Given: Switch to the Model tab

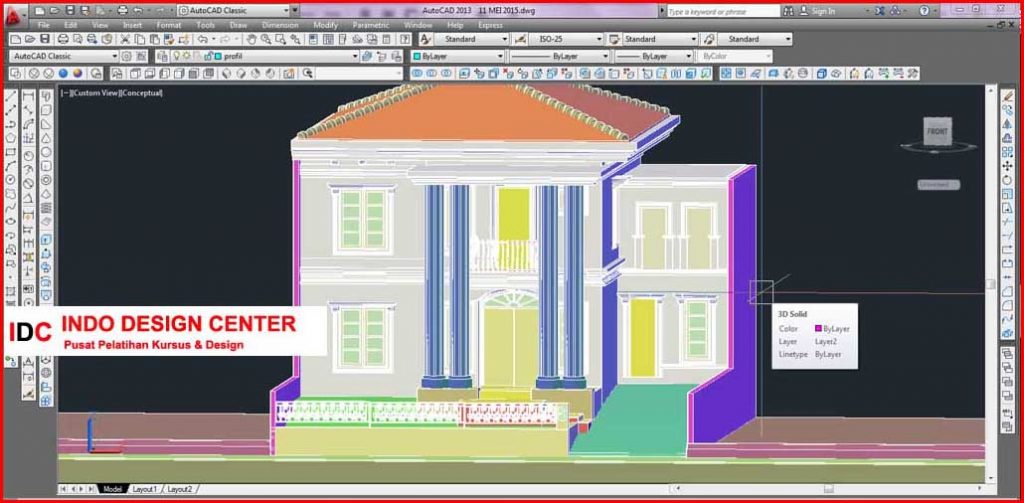Looking at the screenshot, I should click(x=112, y=489).
